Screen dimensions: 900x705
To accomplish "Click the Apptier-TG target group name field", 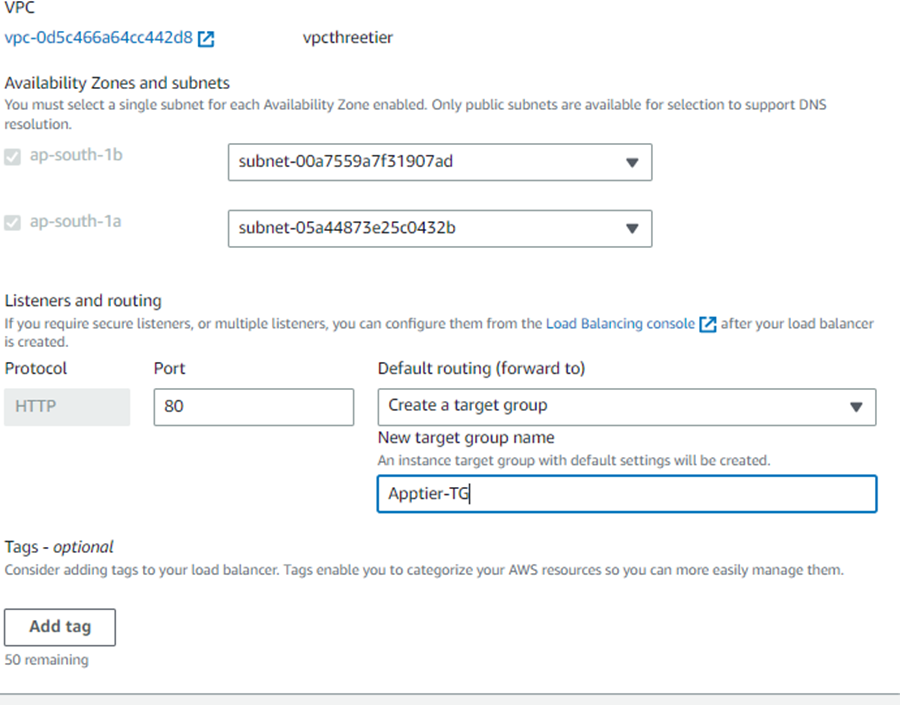I will pyautogui.click(x=627, y=494).
